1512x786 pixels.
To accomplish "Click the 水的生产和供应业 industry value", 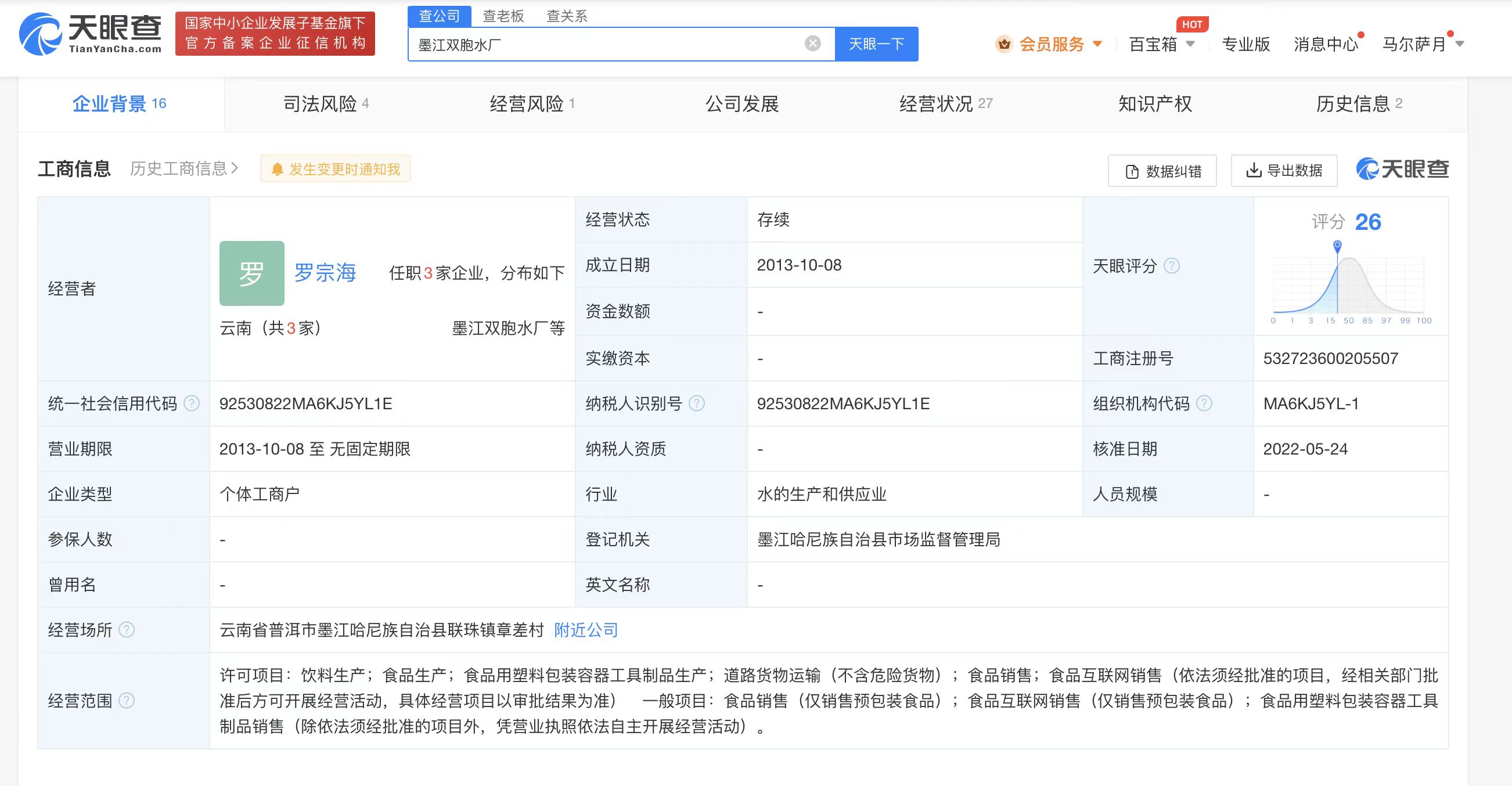I will 822,493.
